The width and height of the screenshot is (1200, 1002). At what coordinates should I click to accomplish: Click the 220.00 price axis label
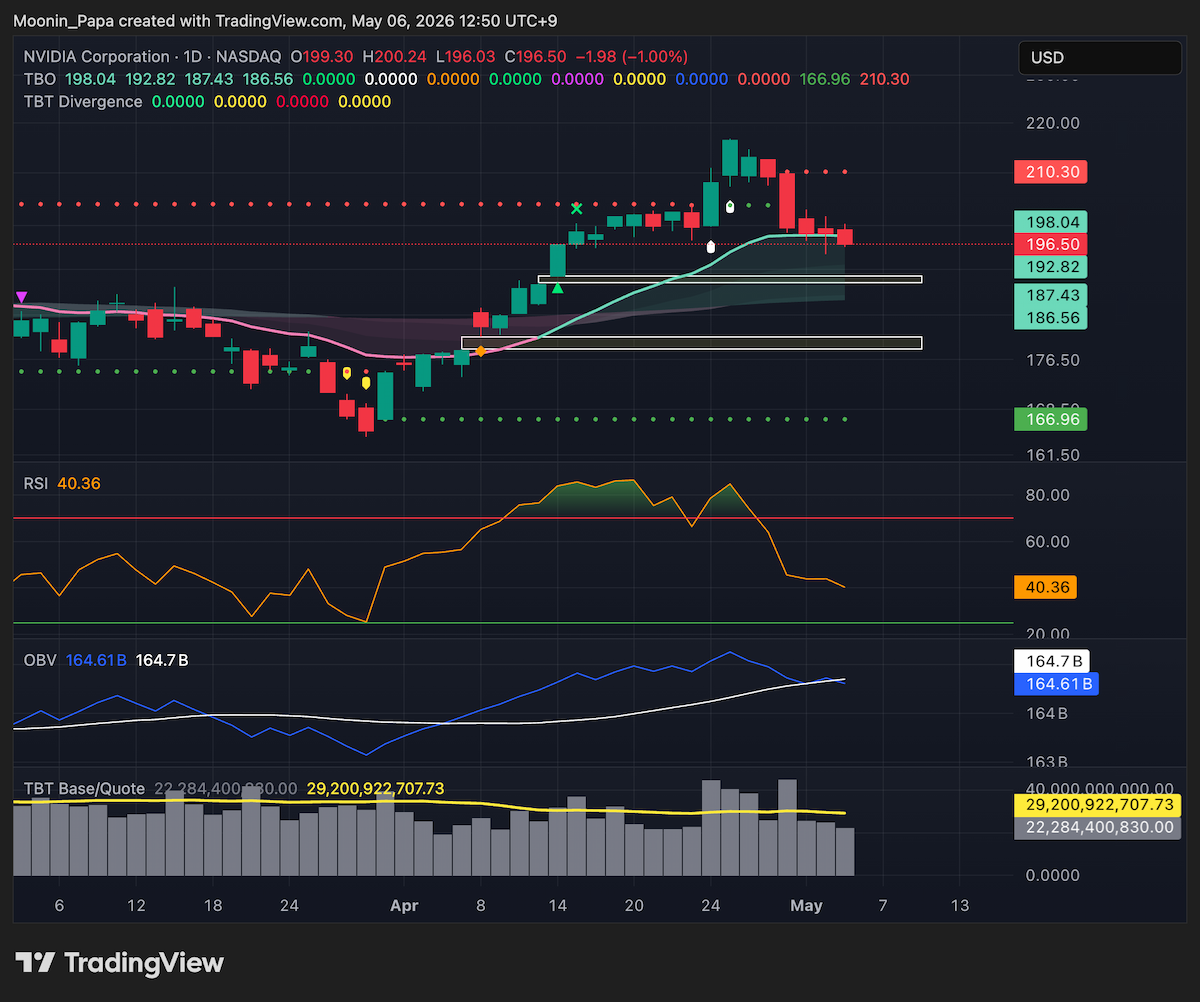click(1055, 123)
